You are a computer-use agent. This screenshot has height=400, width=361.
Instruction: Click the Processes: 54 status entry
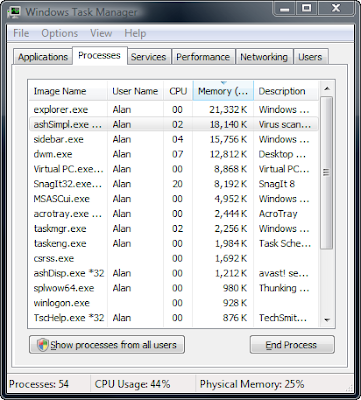pos(39,384)
